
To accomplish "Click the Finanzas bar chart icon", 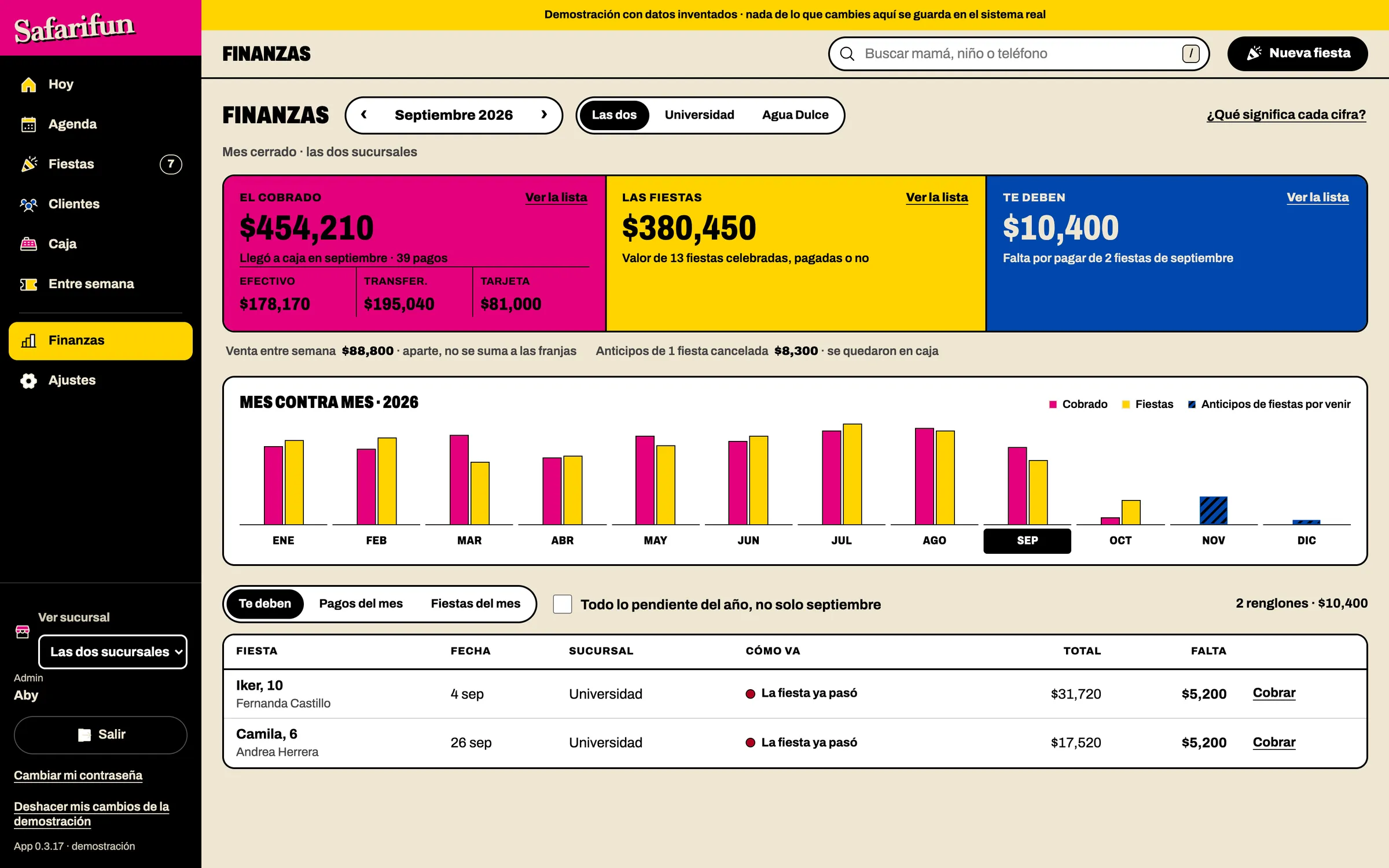I will 28,341.
